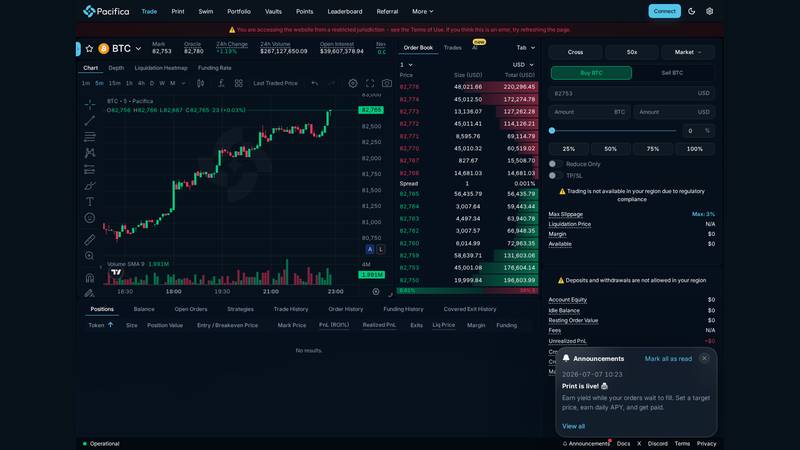Set amount to 25%
This screenshot has width=800, height=450.
tap(568, 149)
